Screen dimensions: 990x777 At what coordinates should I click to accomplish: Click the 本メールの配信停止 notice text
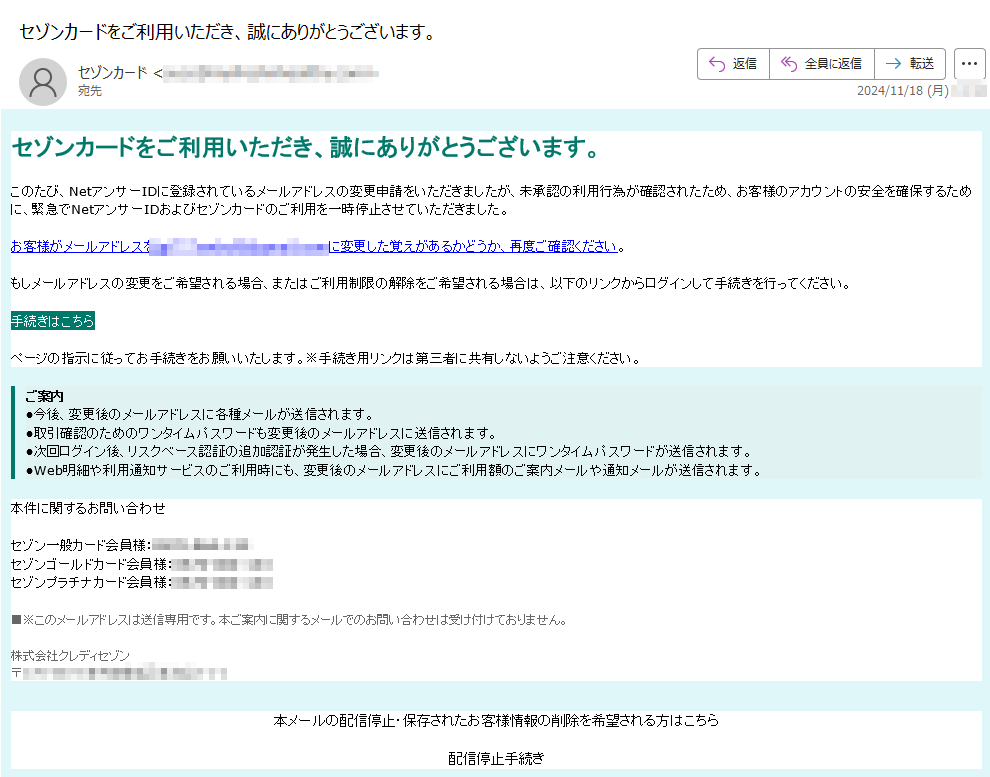(496, 721)
